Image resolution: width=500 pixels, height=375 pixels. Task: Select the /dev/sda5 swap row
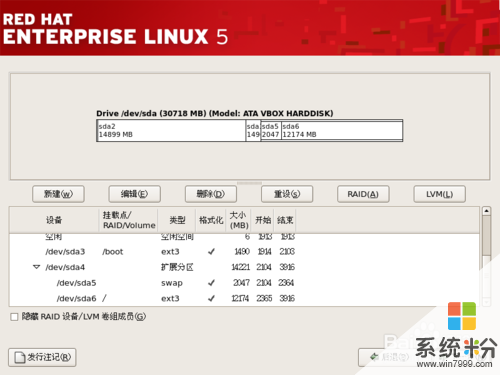pyautogui.click(x=245, y=283)
